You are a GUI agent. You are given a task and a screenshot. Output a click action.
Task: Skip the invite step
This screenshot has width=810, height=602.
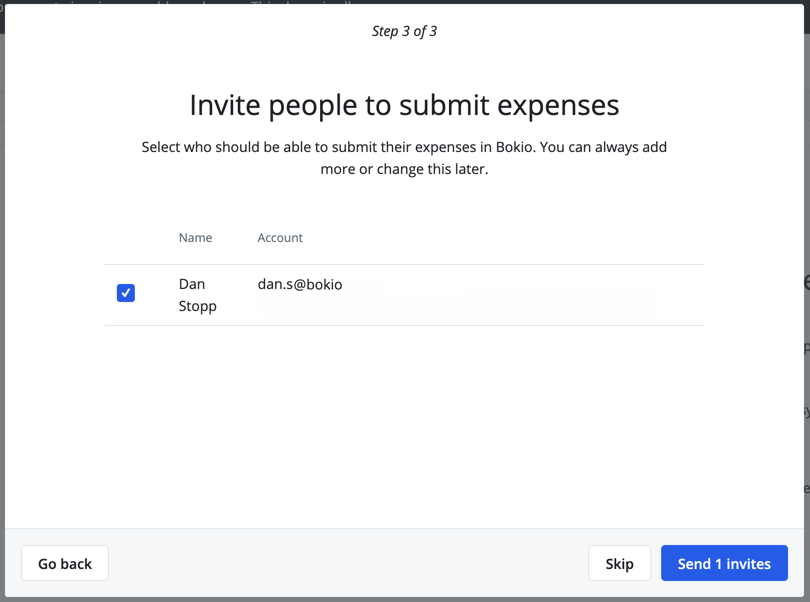click(619, 564)
